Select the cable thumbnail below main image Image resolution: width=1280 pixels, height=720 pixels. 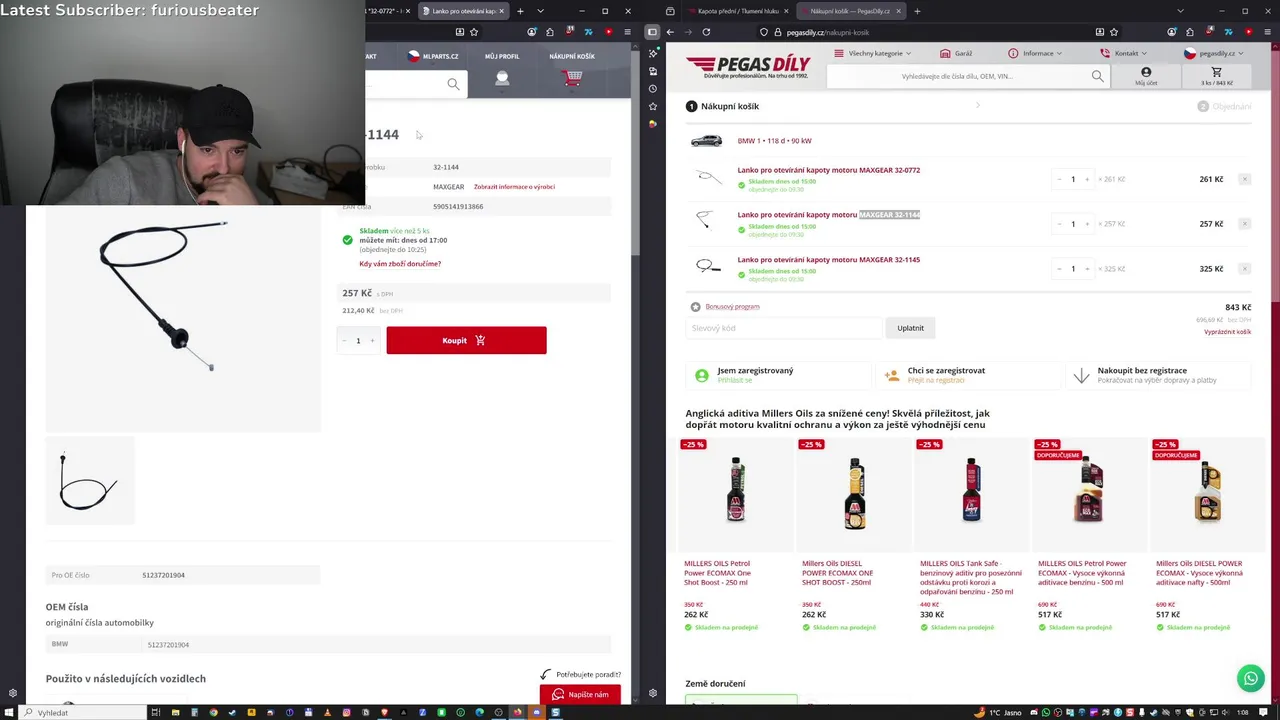click(x=89, y=481)
